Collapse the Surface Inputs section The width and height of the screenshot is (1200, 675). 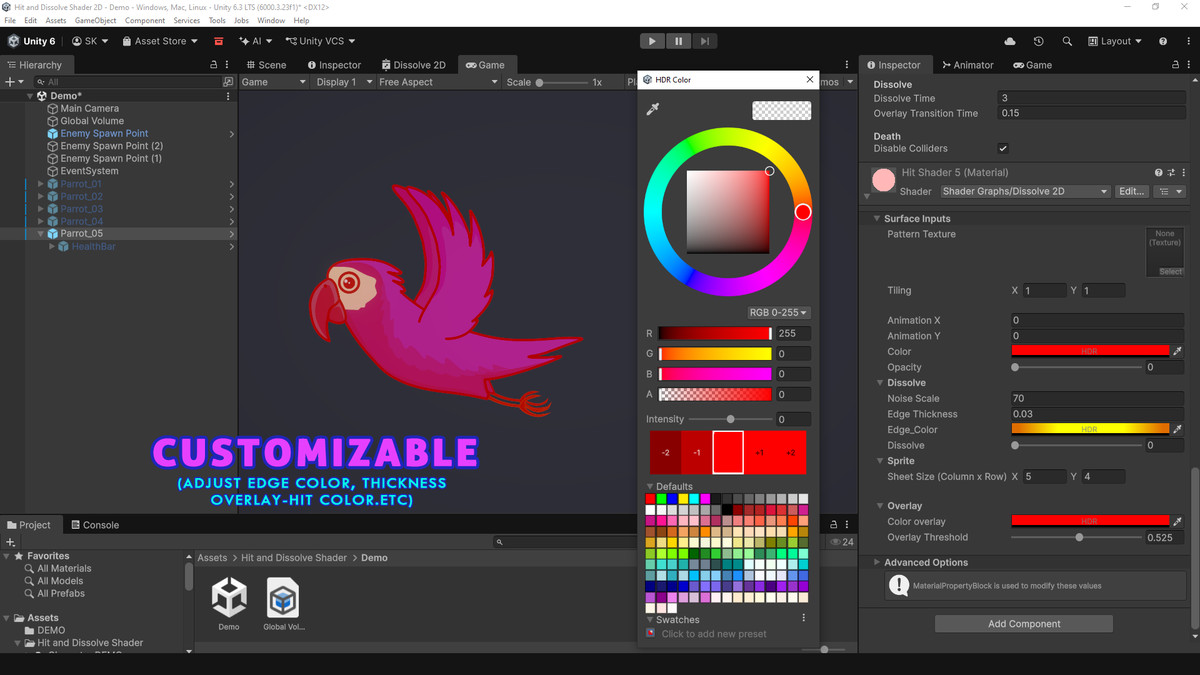click(x=877, y=218)
